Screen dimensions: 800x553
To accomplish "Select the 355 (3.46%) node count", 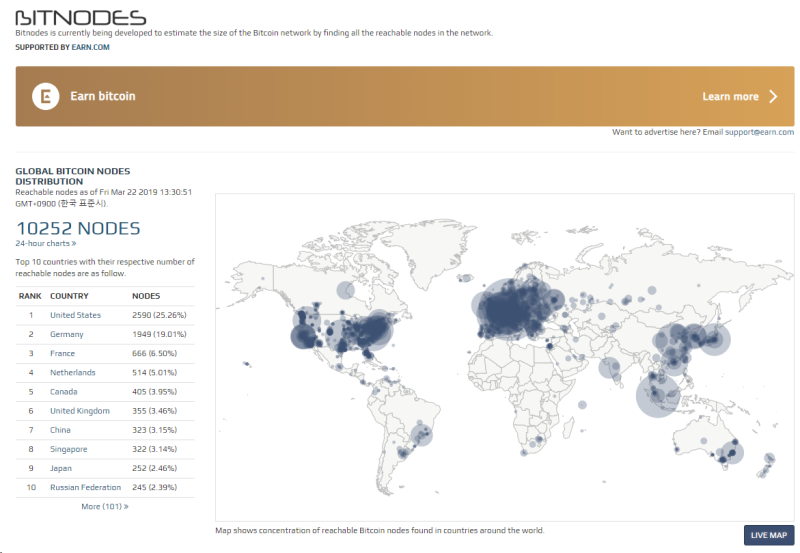I will [x=155, y=411].
